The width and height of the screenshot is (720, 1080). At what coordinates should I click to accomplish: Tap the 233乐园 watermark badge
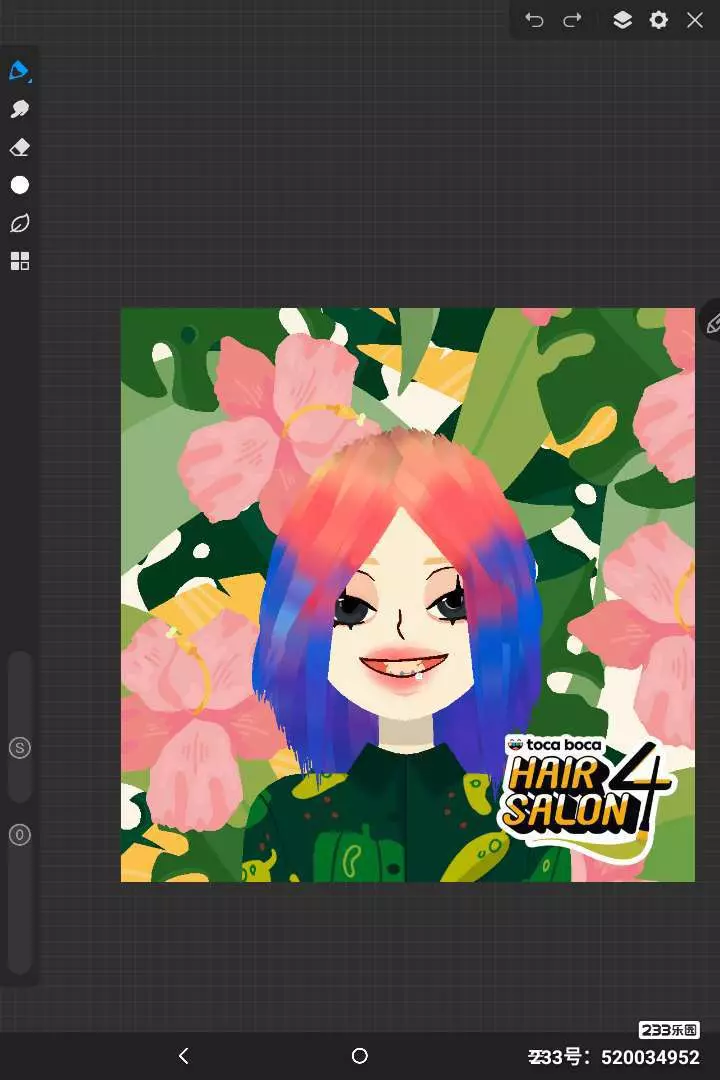click(x=669, y=1030)
